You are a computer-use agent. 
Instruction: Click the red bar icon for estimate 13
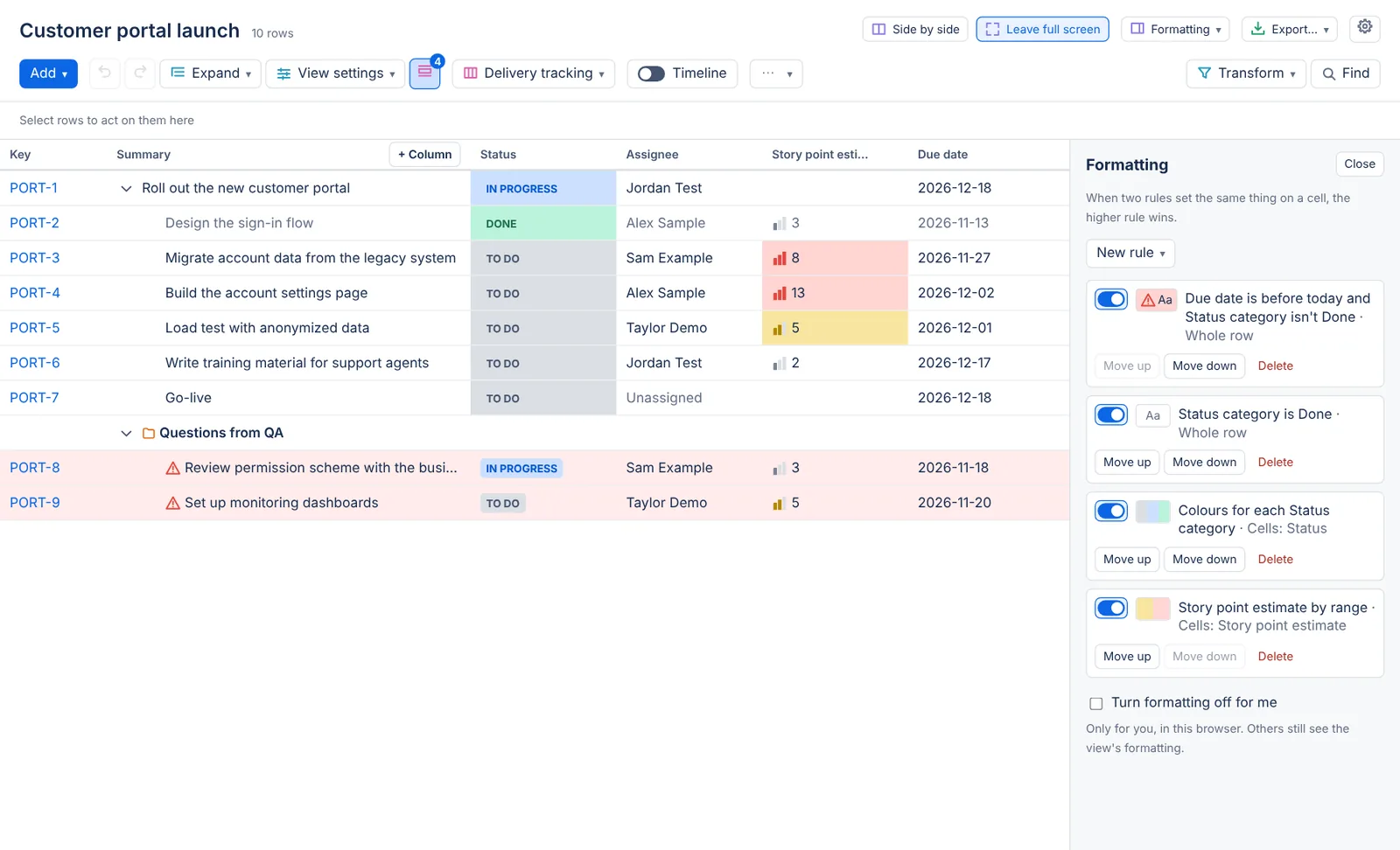point(780,293)
